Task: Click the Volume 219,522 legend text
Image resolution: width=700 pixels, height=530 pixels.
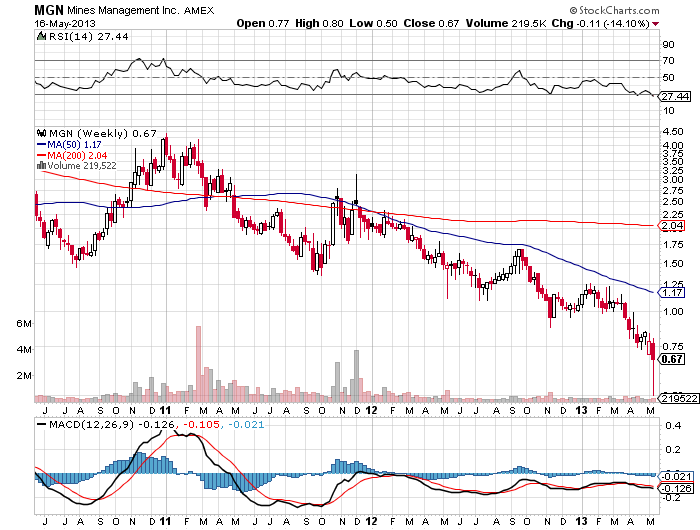Action: coord(82,166)
